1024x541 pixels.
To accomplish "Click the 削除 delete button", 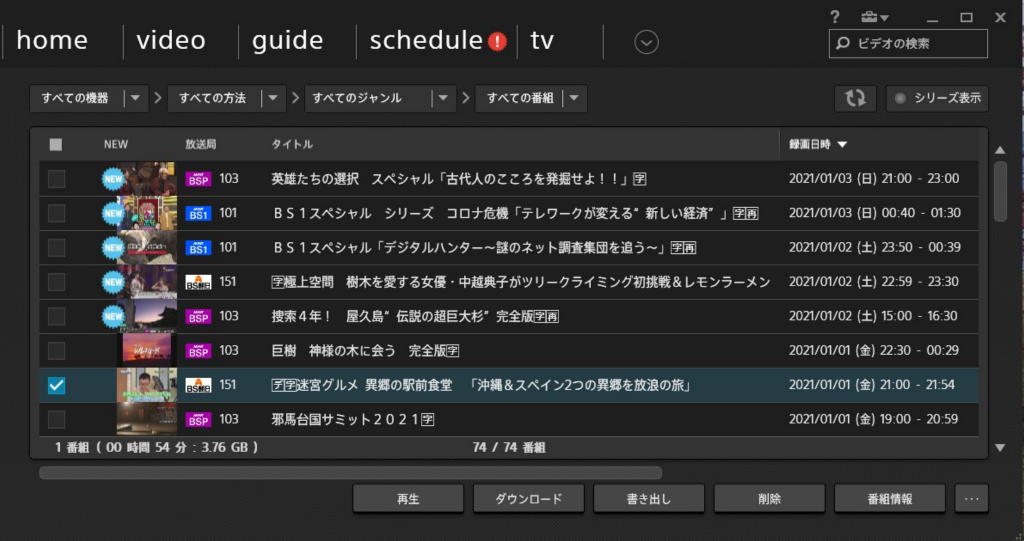I will (x=769, y=498).
